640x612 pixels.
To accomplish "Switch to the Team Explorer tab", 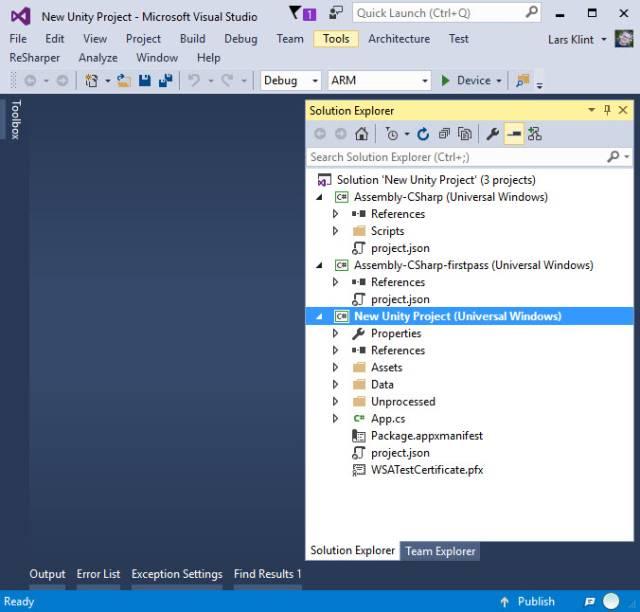I will click(440, 551).
